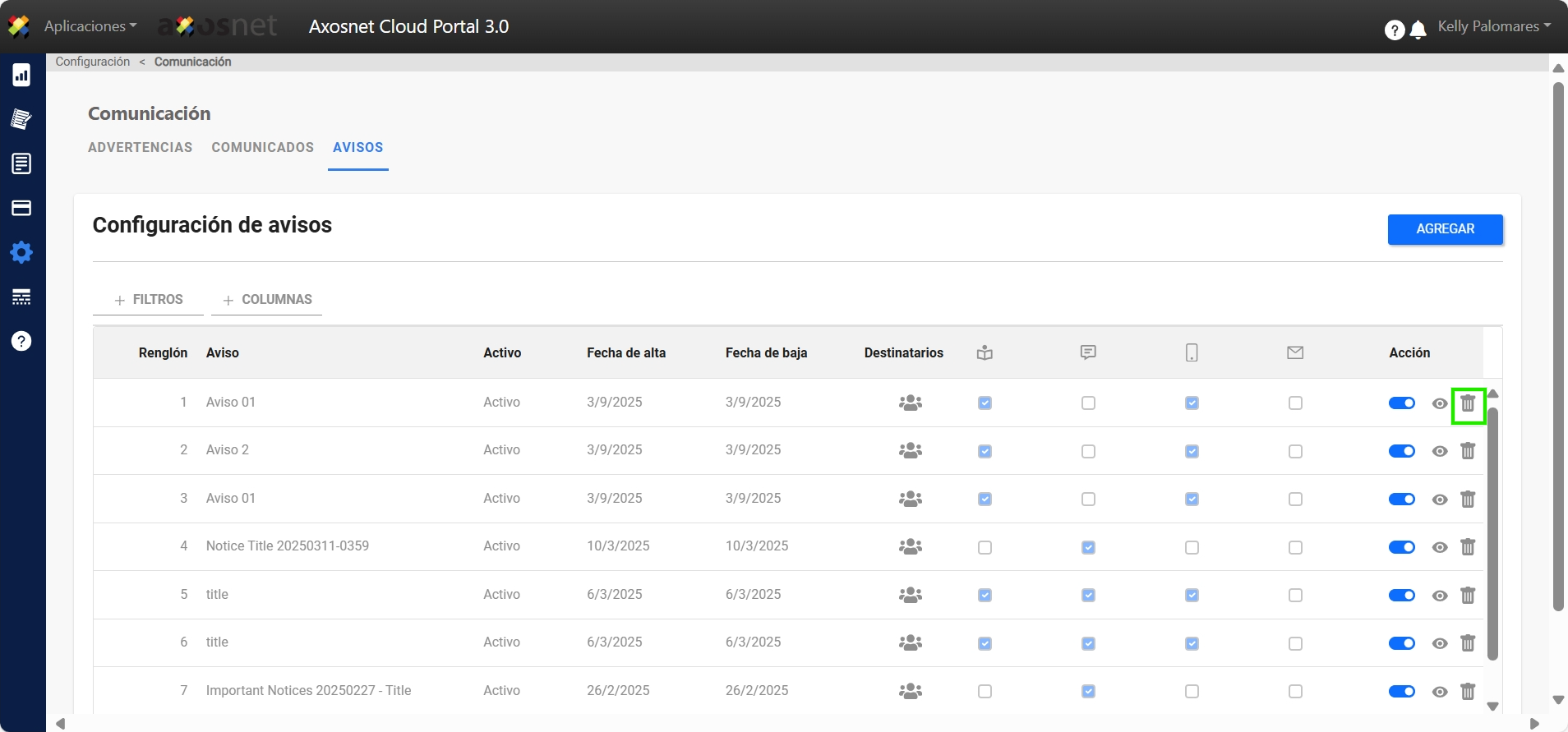
Task: View recipients group icon for Aviso 2
Action: point(910,451)
